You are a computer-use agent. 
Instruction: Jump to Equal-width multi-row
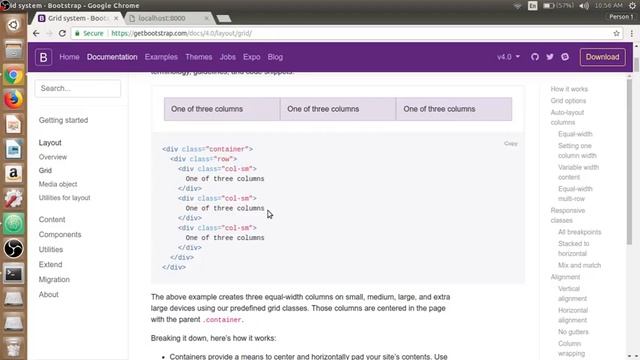click(575, 194)
